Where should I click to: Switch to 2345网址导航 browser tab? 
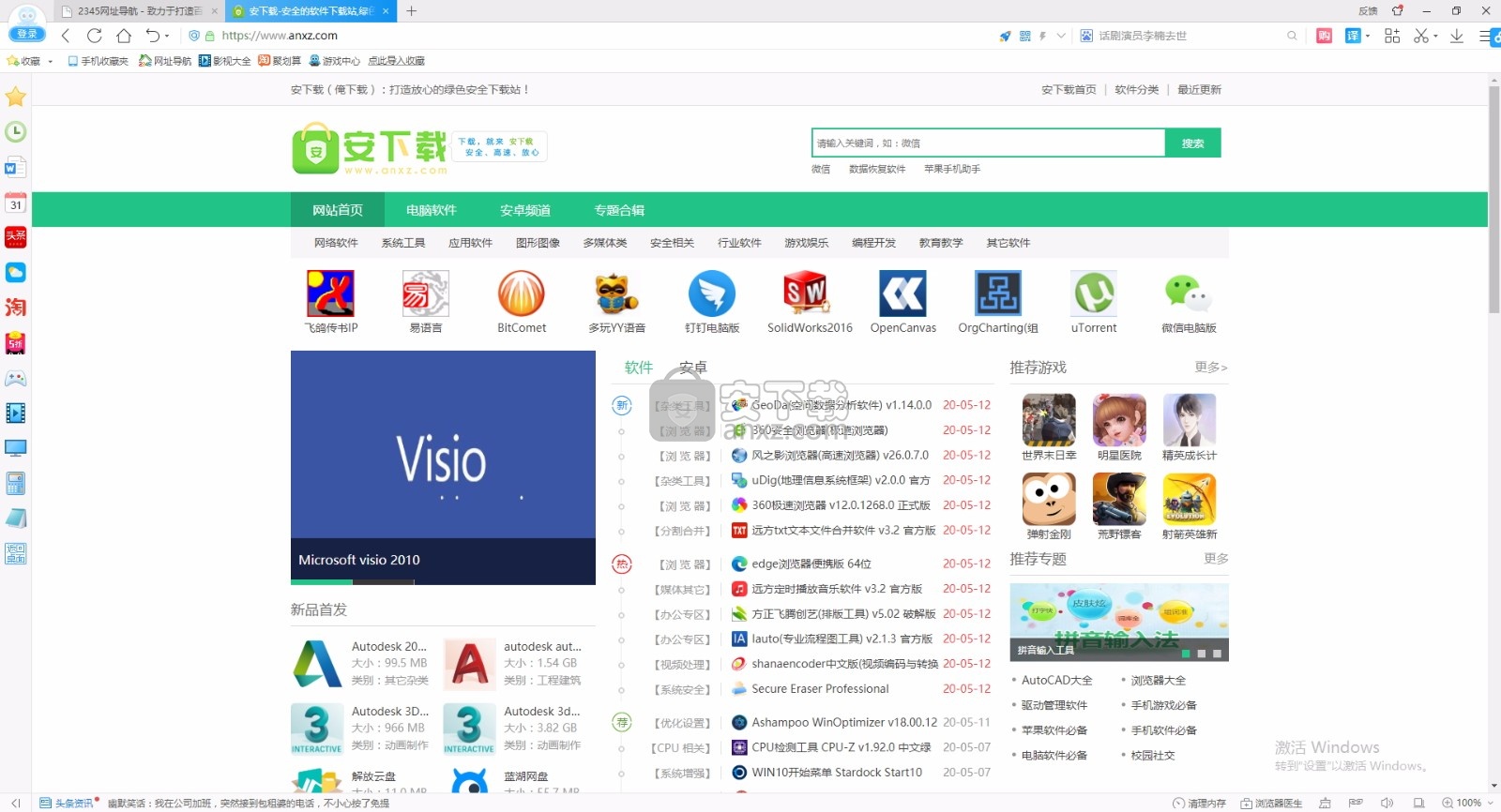[x=139, y=11]
